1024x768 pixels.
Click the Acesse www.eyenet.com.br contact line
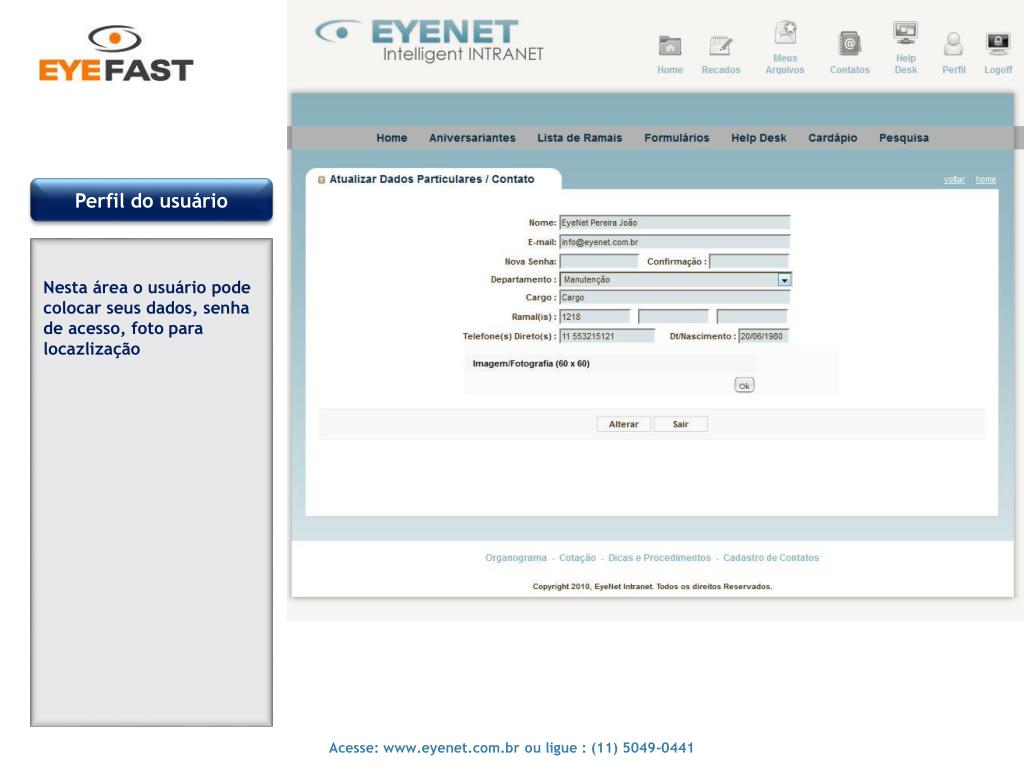click(x=511, y=748)
